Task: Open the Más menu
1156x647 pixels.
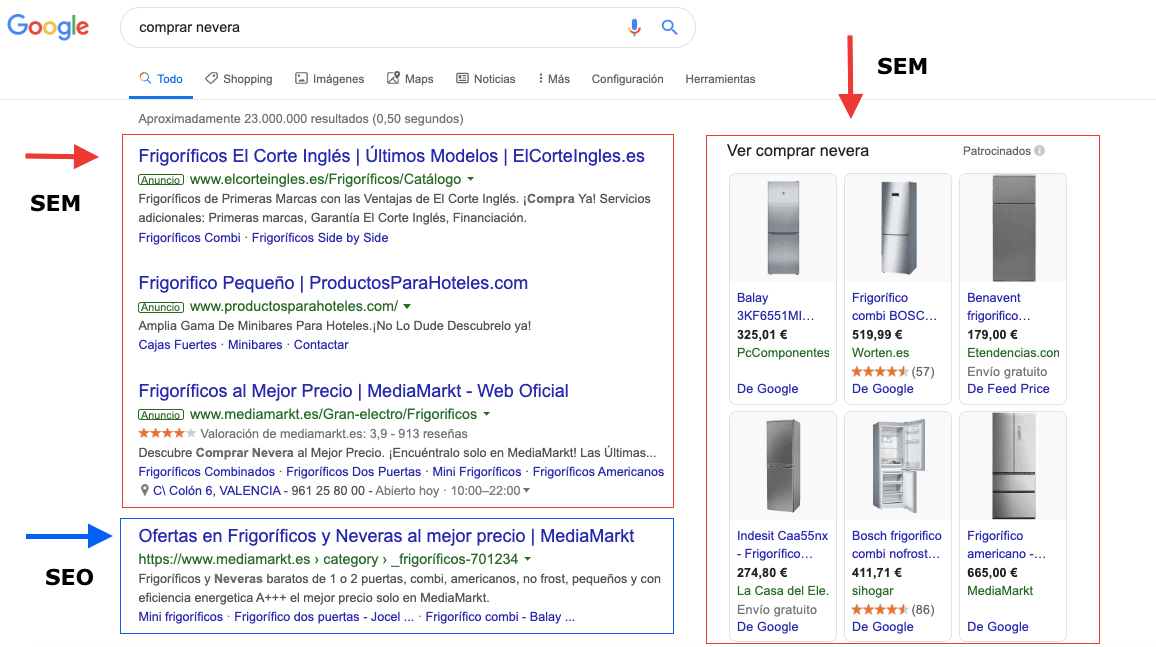Action: (x=554, y=79)
